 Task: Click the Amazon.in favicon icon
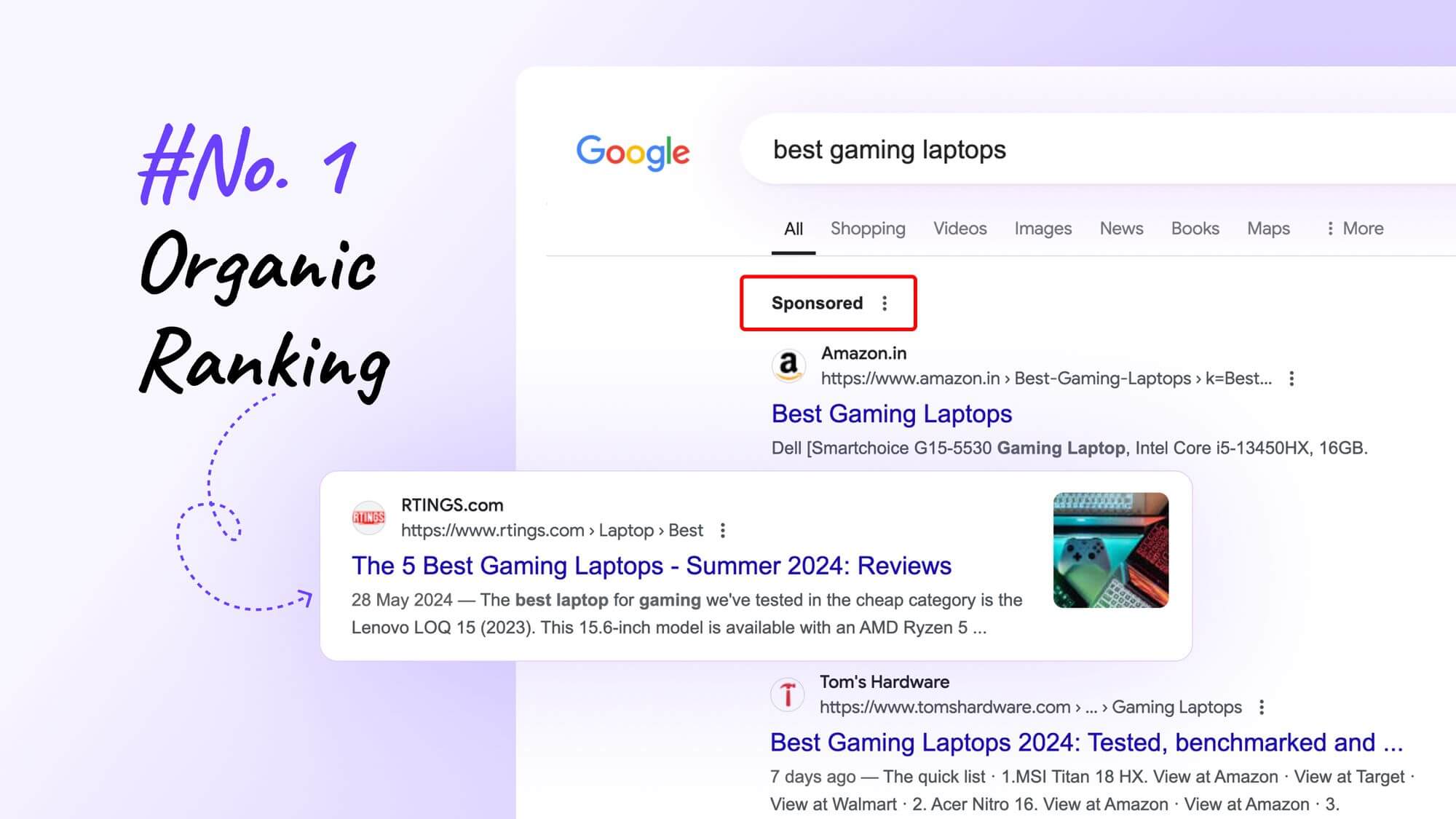(x=789, y=365)
